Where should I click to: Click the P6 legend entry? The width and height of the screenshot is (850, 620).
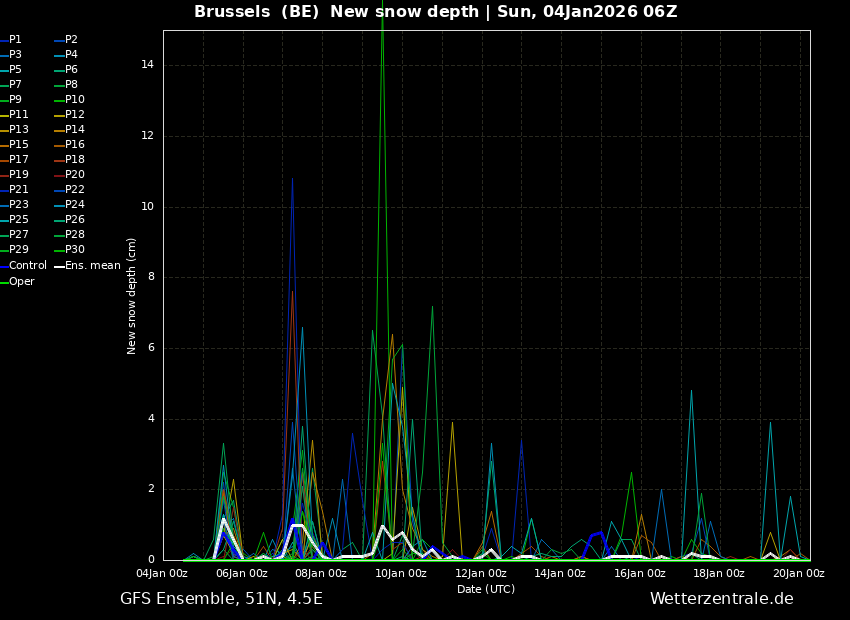coord(66,70)
